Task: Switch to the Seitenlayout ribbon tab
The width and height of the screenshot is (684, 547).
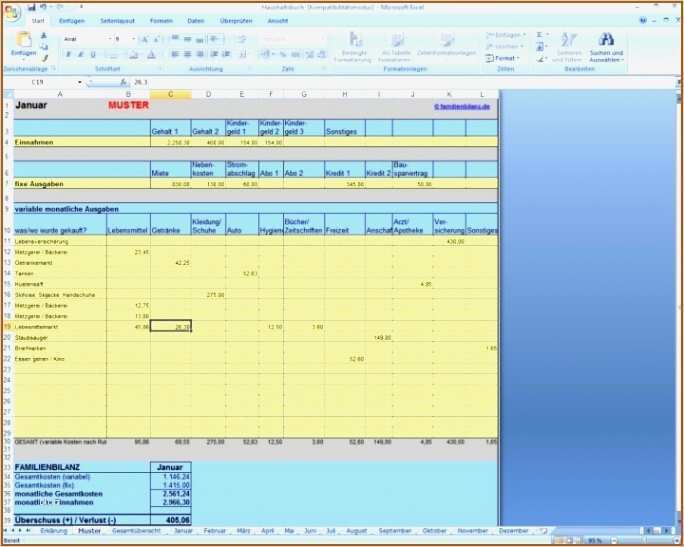Action: click(117, 21)
